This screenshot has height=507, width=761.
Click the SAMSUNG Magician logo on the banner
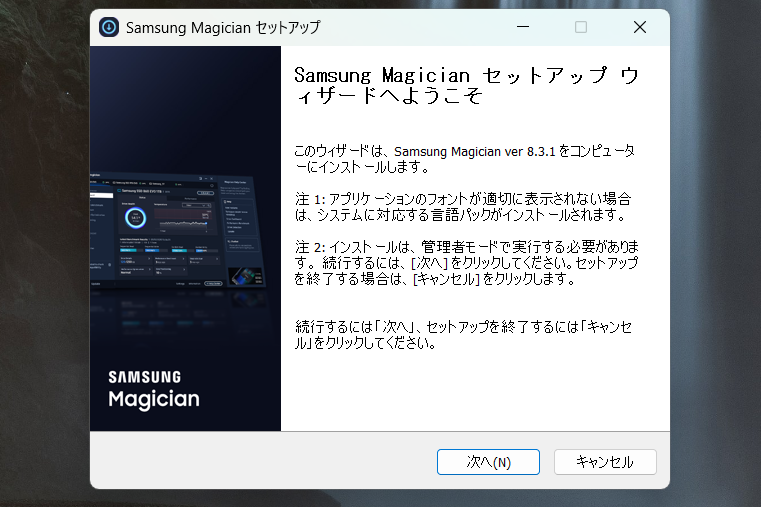click(154, 391)
